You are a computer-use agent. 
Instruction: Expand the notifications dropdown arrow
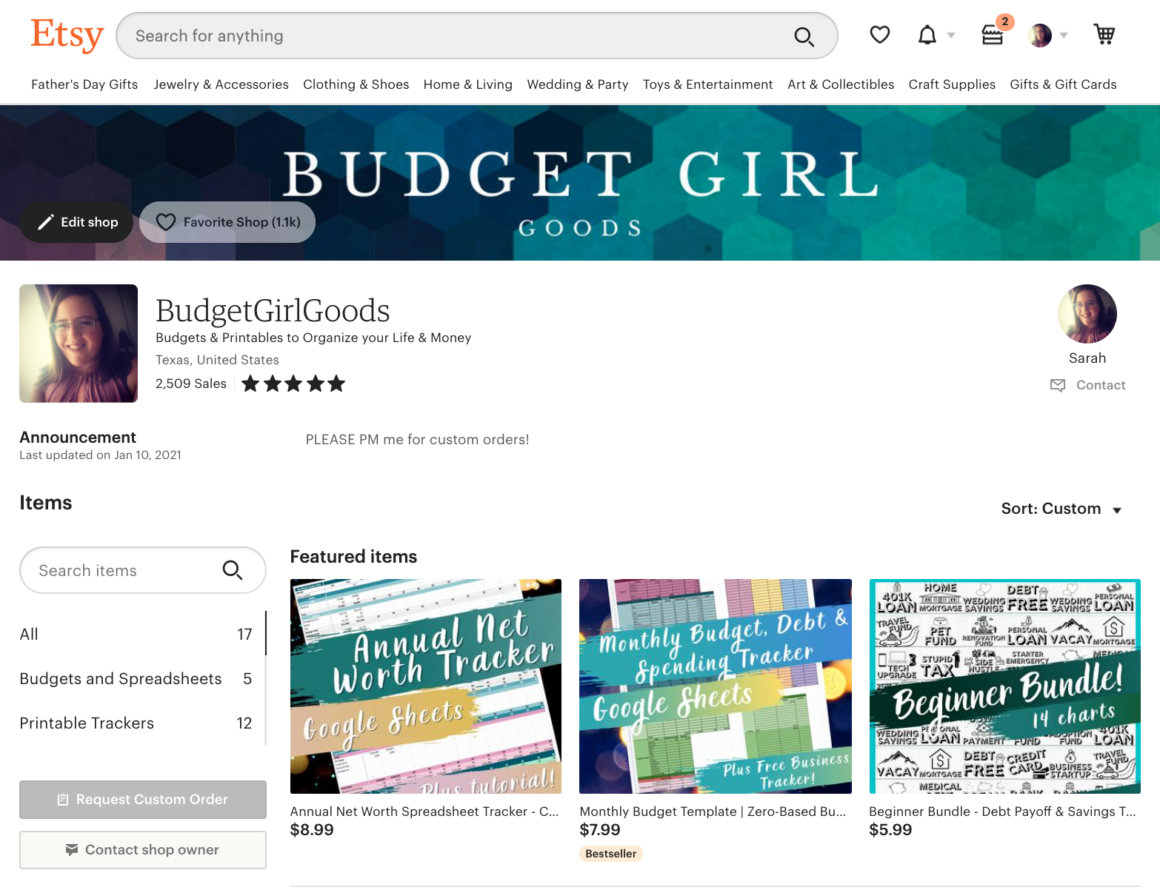click(951, 35)
